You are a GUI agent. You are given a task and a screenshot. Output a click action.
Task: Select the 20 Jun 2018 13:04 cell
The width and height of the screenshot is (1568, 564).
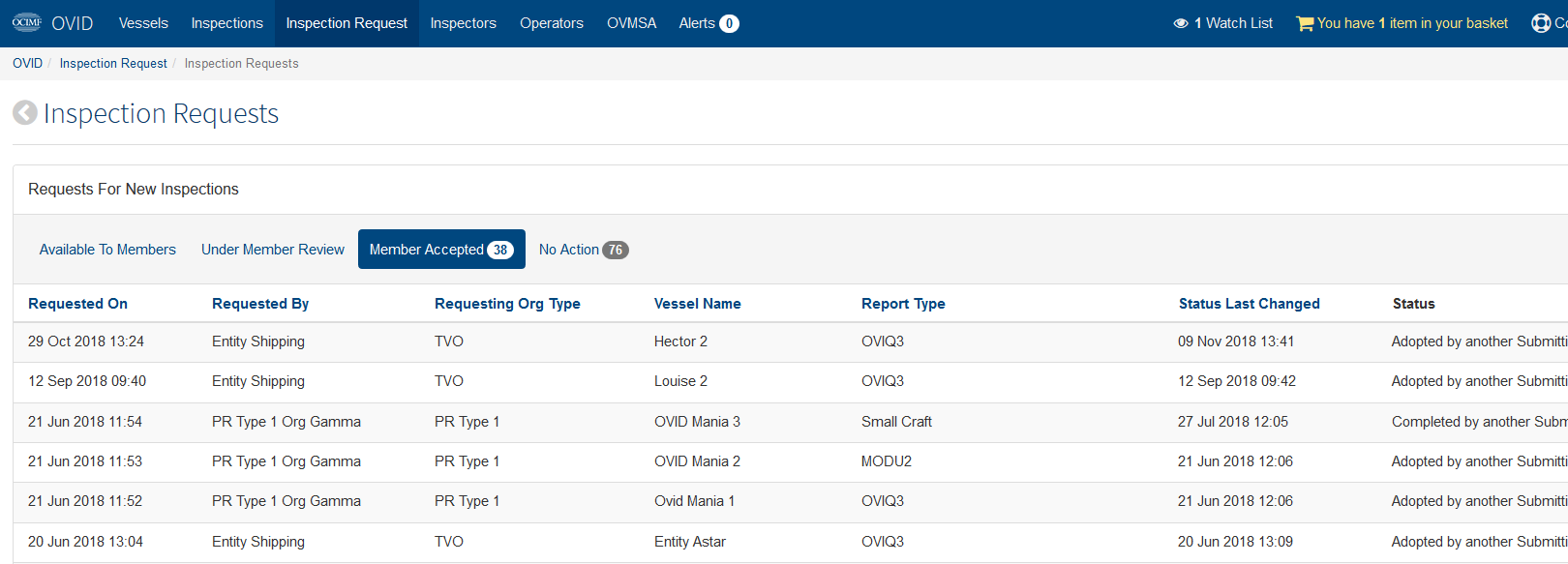(85, 542)
